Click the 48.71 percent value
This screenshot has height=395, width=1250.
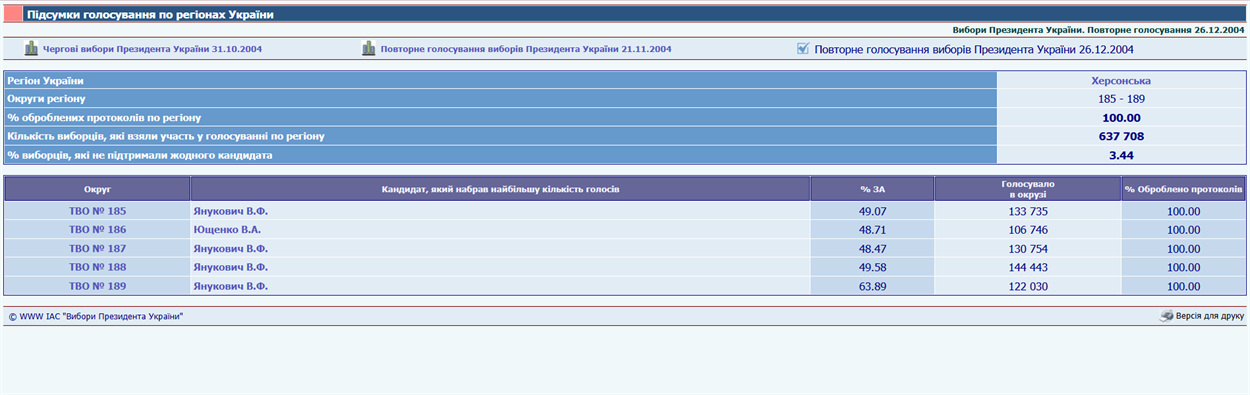pyautogui.click(x=873, y=230)
